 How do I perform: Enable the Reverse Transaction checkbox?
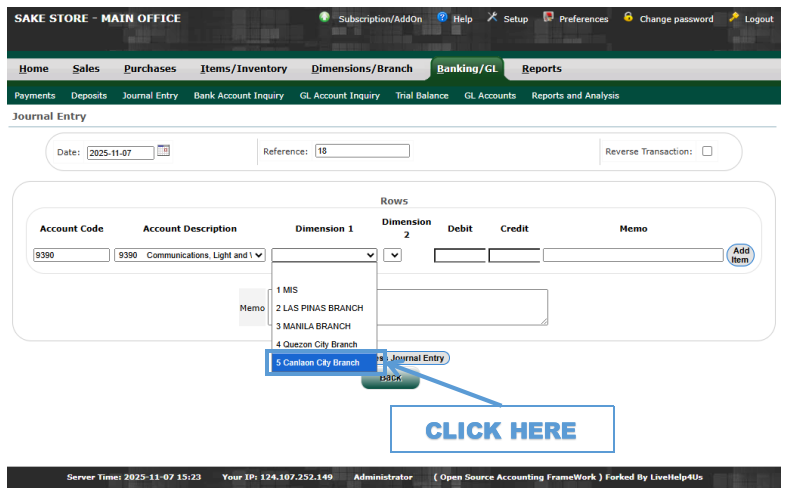coord(707,152)
